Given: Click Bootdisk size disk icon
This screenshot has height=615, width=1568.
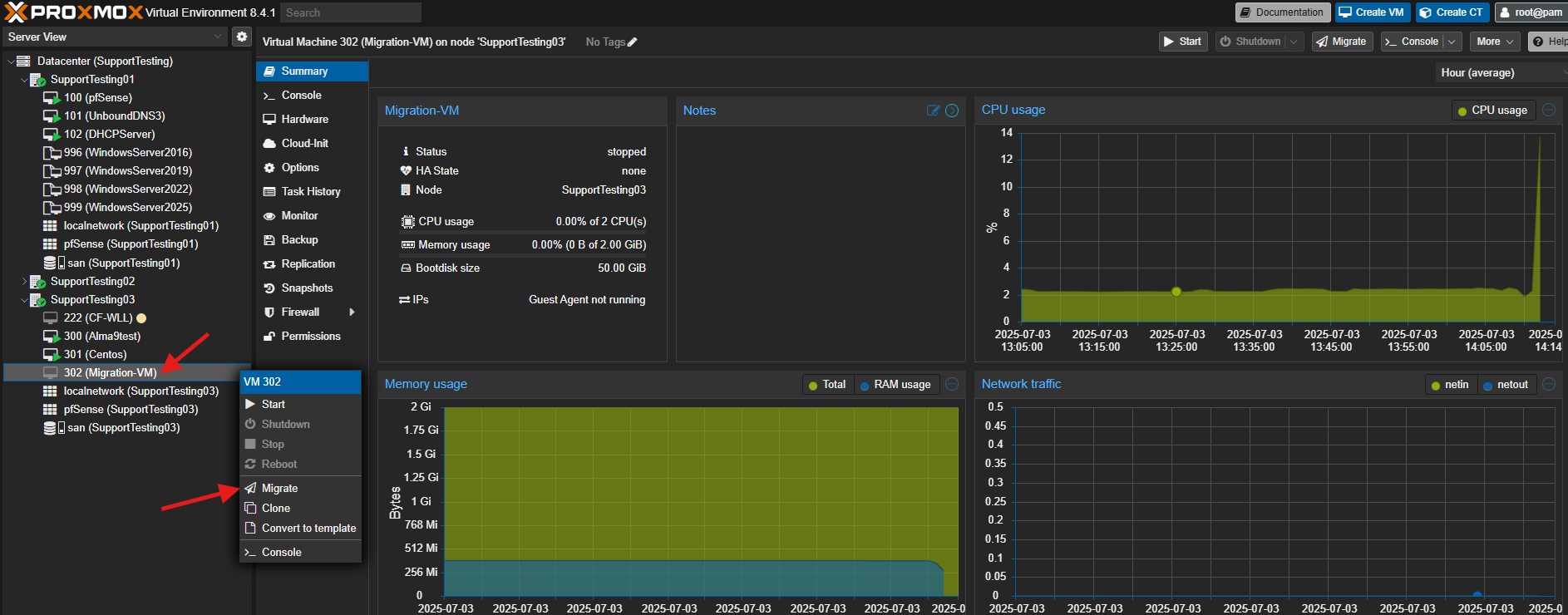Looking at the screenshot, I should coord(406,268).
